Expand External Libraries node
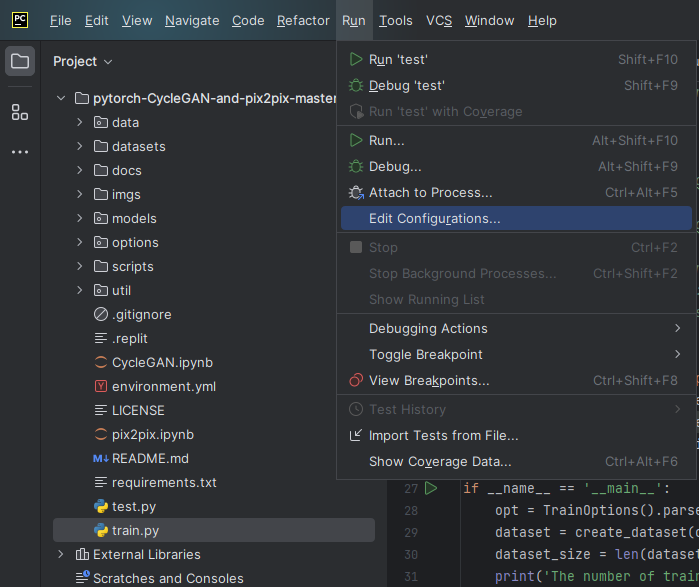Image resolution: width=699 pixels, height=587 pixels. [x=61, y=554]
